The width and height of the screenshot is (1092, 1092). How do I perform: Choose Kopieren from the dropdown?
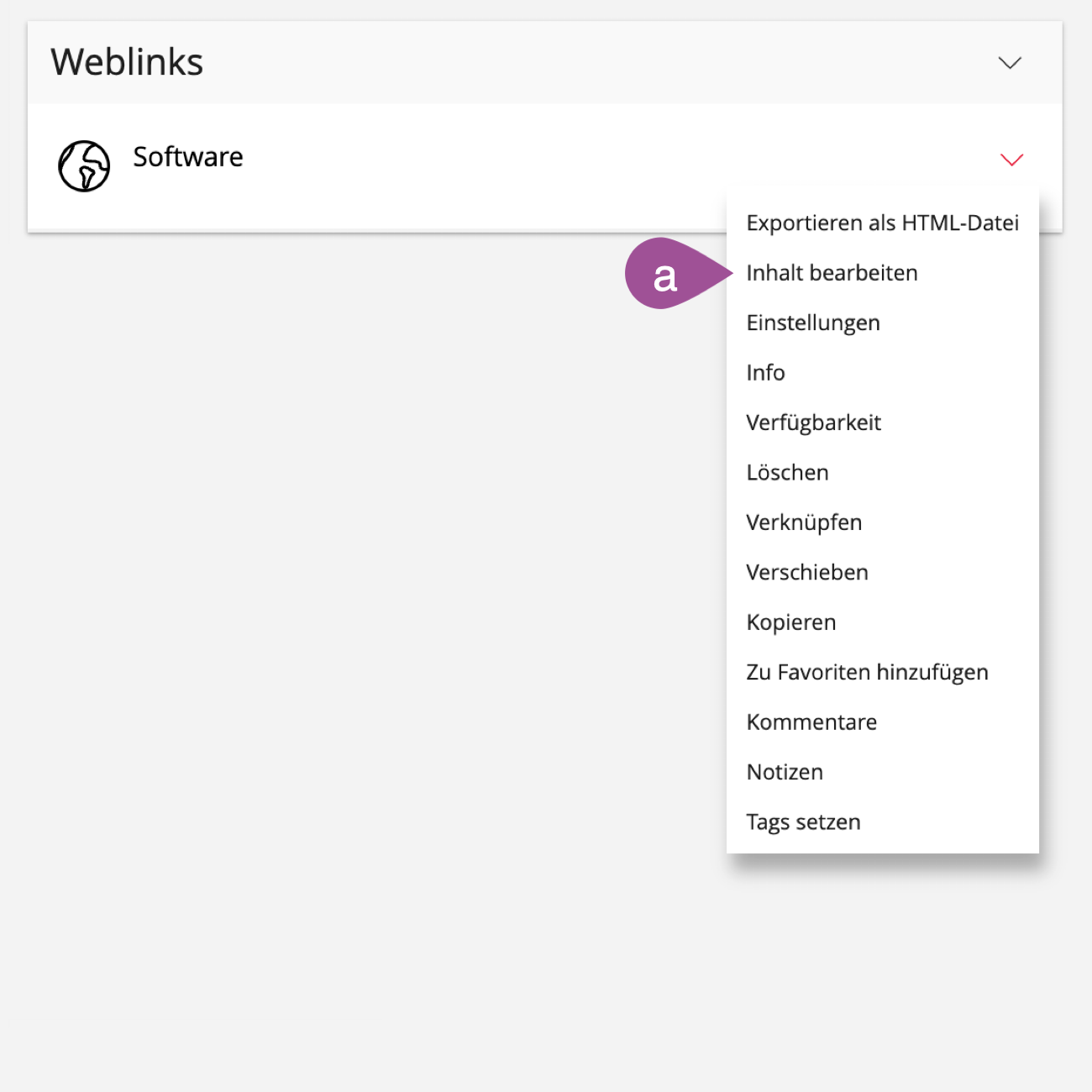pos(791,622)
